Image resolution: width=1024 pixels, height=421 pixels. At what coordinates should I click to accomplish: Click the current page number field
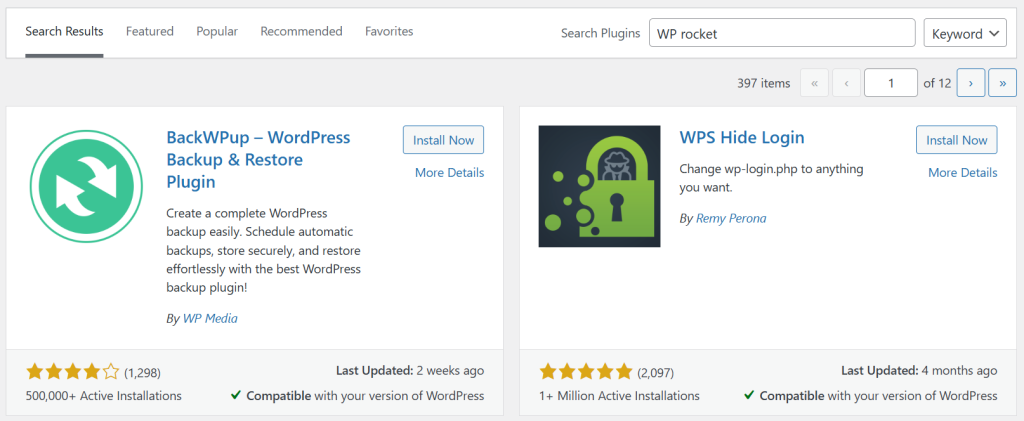(x=890, y=83)
